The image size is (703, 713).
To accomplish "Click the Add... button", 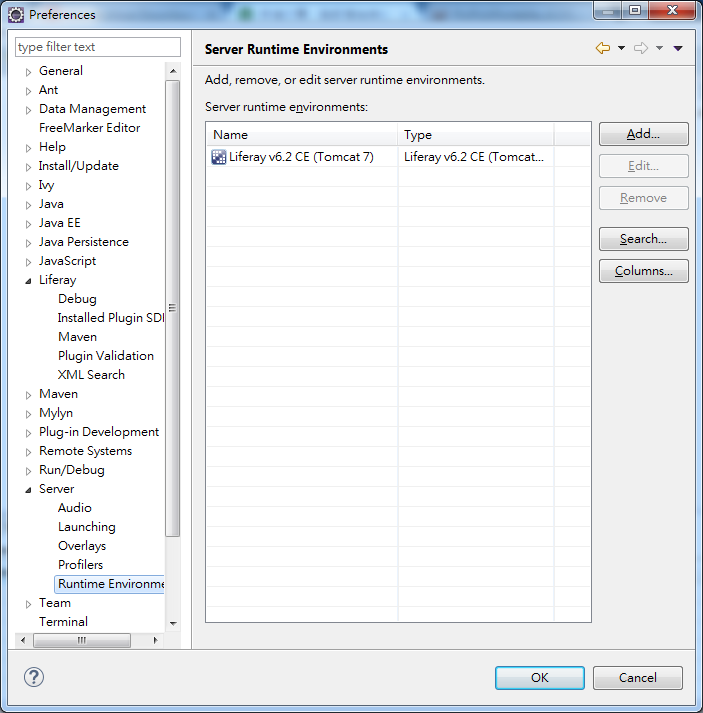I will tap(643, 134).
